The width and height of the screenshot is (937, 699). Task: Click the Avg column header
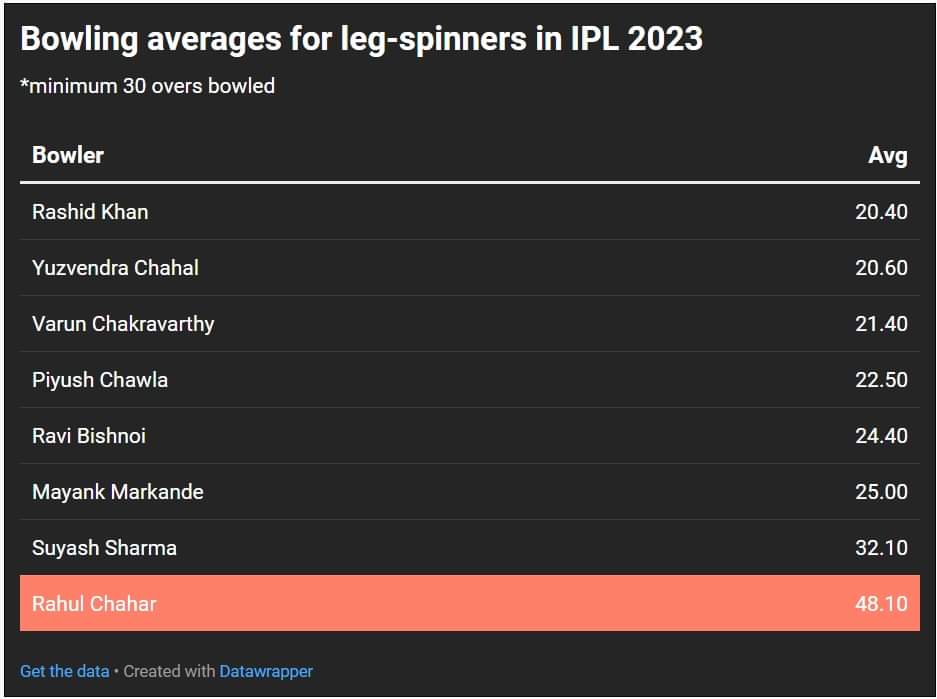(888, 155)
